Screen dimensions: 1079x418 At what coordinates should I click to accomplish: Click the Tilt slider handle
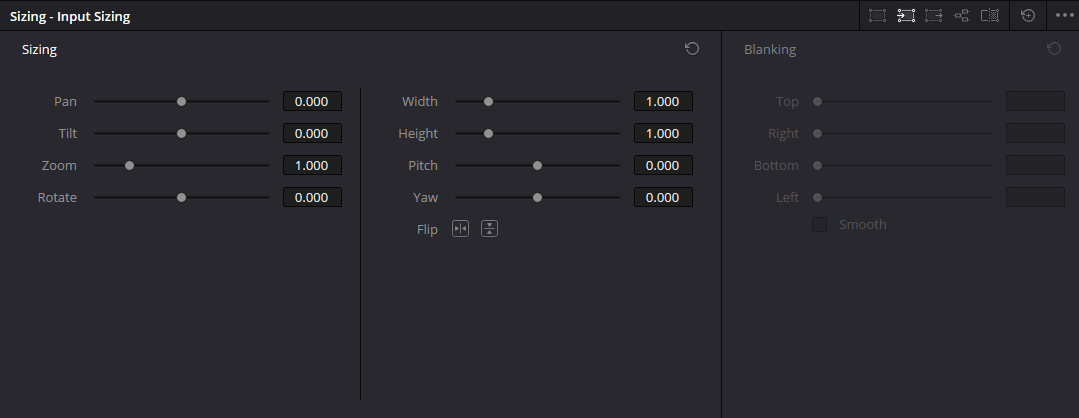(x=182, y=134)
